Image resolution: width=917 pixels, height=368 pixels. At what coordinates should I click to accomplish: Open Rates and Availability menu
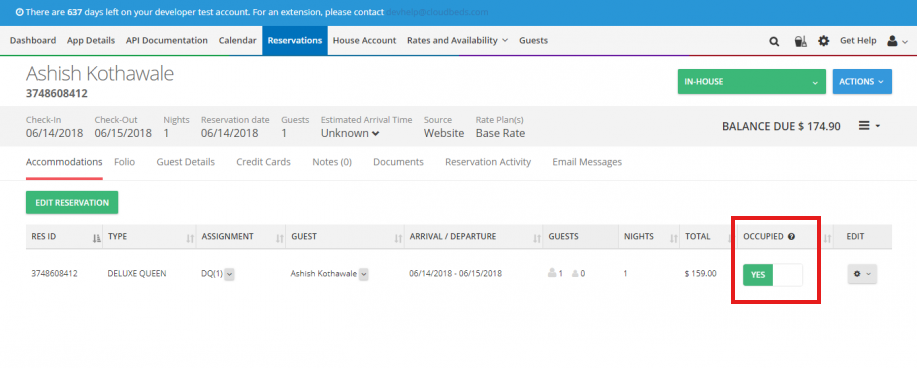pos(457,40)
